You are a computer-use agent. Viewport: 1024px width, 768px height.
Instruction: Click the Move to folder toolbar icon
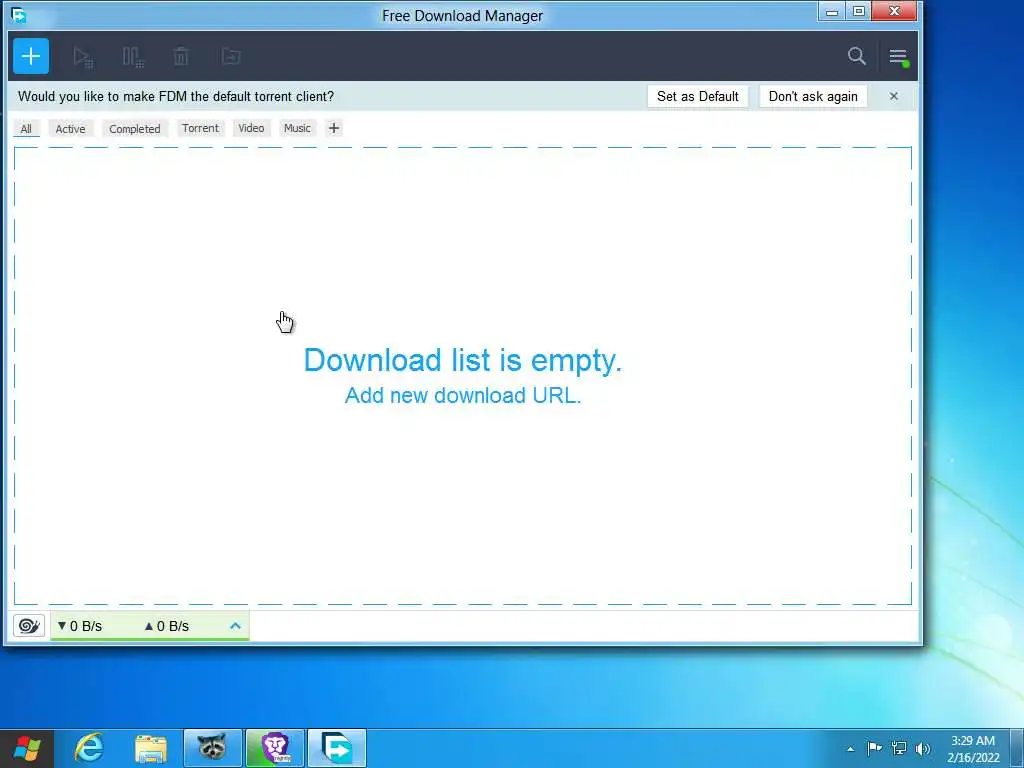tap(231, 56)
